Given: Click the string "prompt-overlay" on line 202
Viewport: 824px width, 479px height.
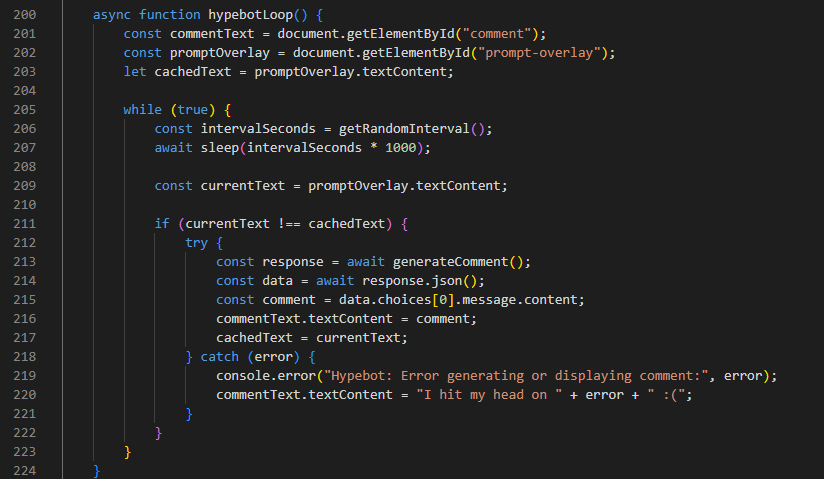Looking at the screenshot, I should click(x=539, y=53).
